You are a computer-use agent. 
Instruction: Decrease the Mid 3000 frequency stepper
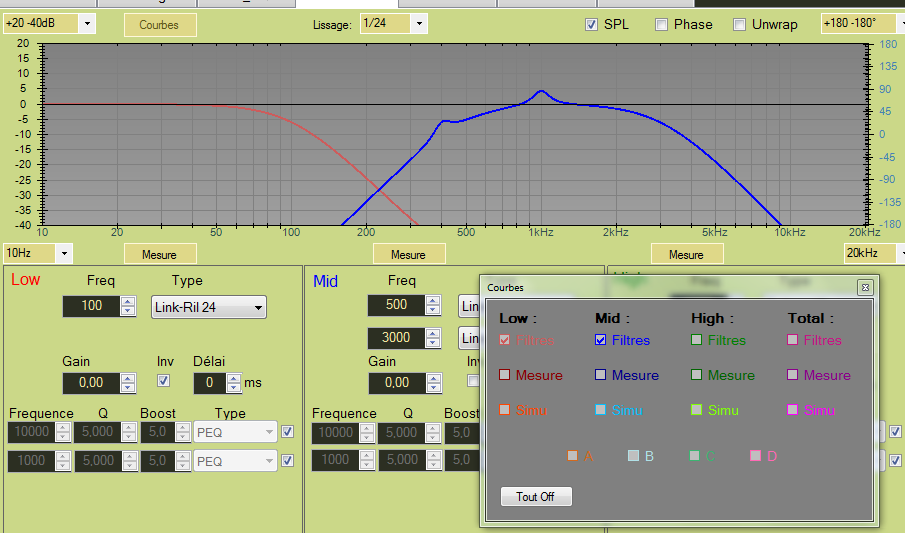point(432,342)
